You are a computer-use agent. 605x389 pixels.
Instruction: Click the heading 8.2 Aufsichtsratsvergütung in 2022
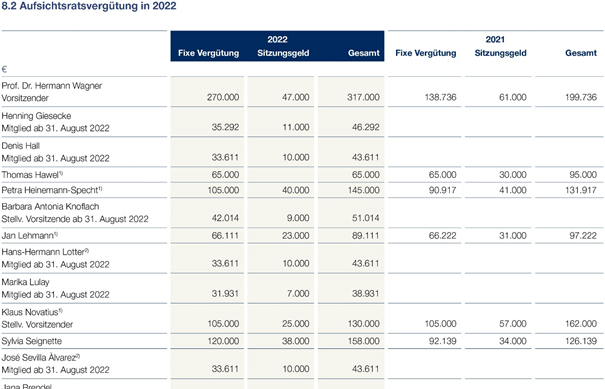pyautogui.click(x=89, y=6)
